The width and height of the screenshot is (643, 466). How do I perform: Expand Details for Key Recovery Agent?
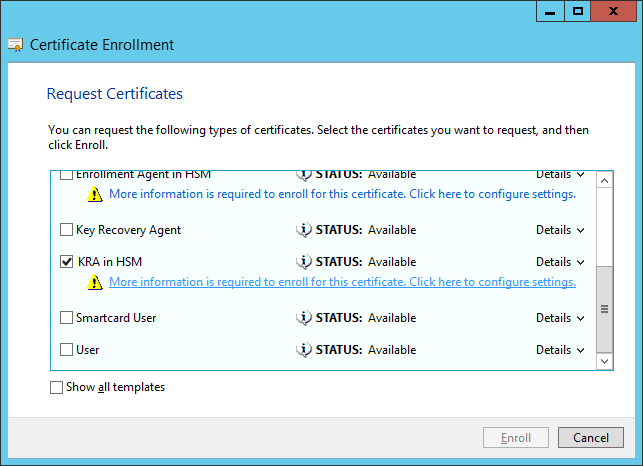coord(560,230)
